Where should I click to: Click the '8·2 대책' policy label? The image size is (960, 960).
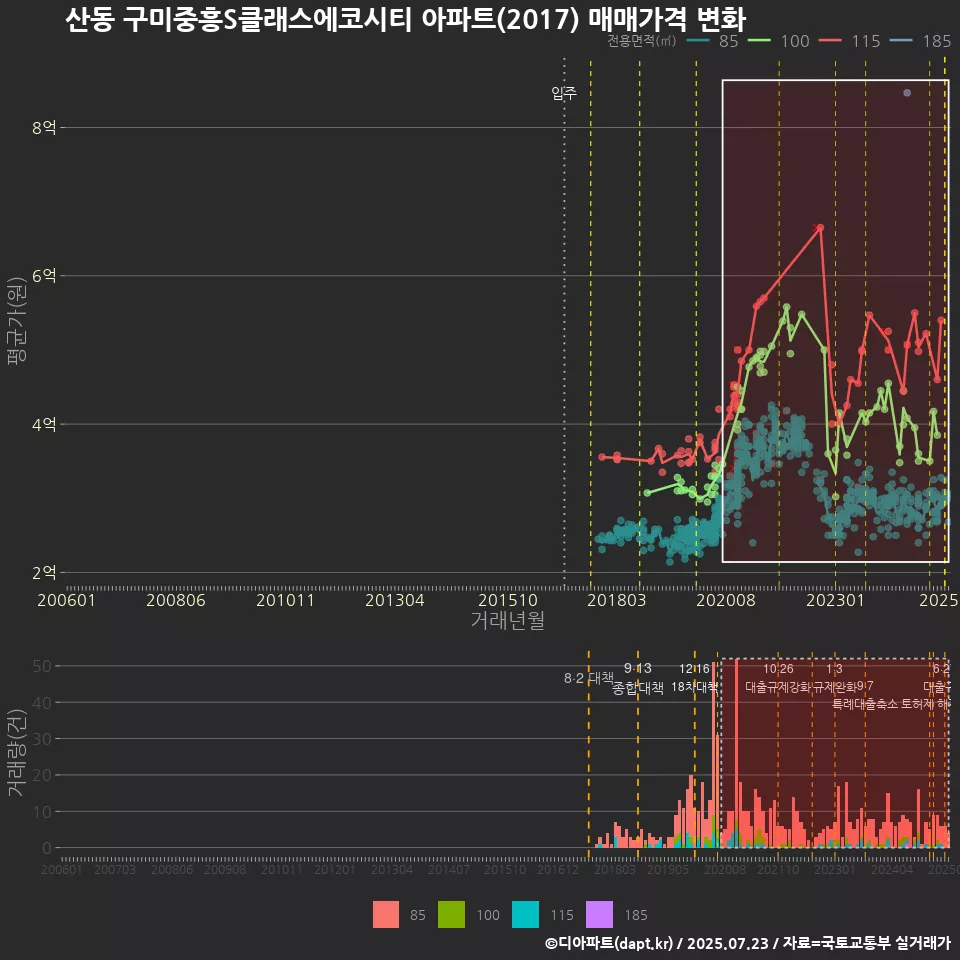588,678
